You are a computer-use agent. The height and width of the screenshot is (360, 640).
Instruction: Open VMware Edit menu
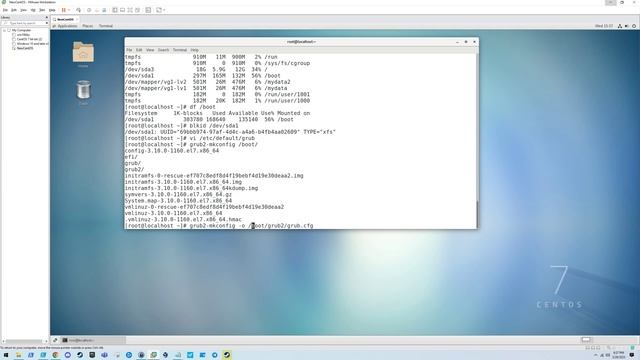[x=14, y=10]
